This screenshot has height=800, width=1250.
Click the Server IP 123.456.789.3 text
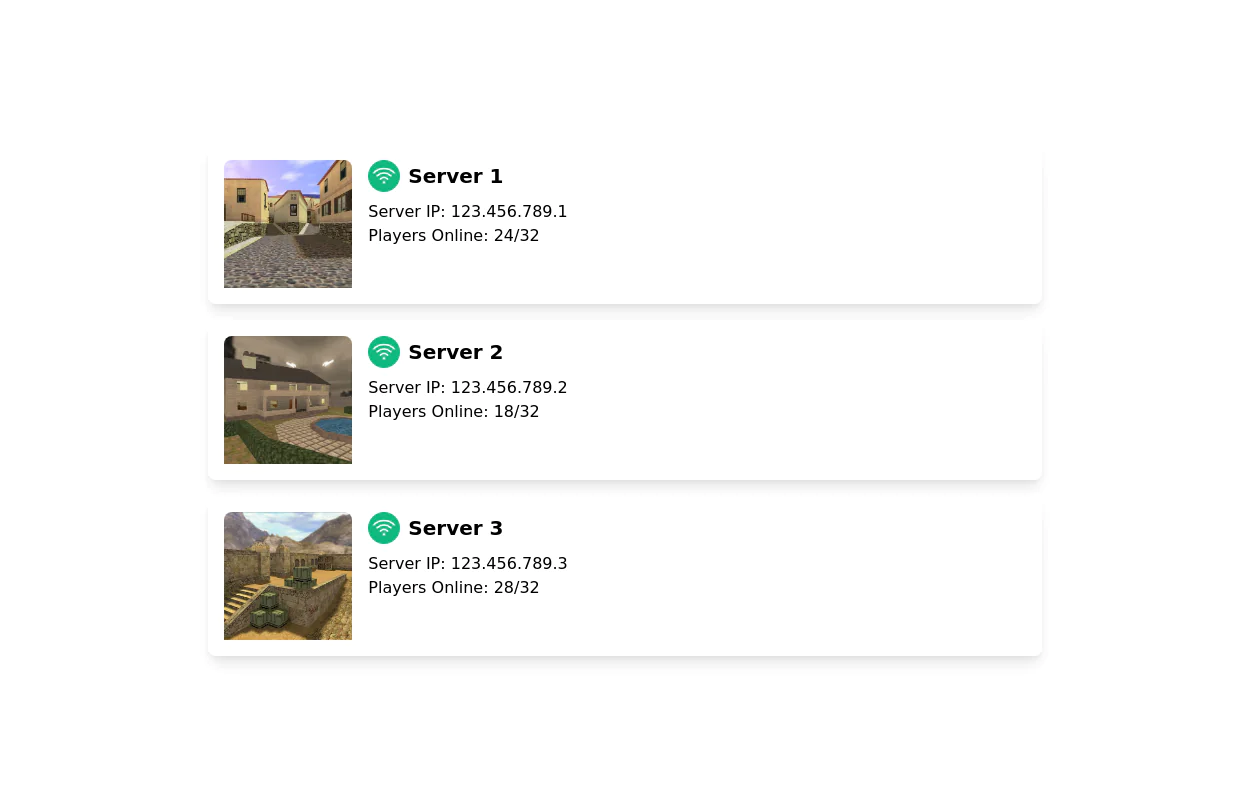click(467, 564)
